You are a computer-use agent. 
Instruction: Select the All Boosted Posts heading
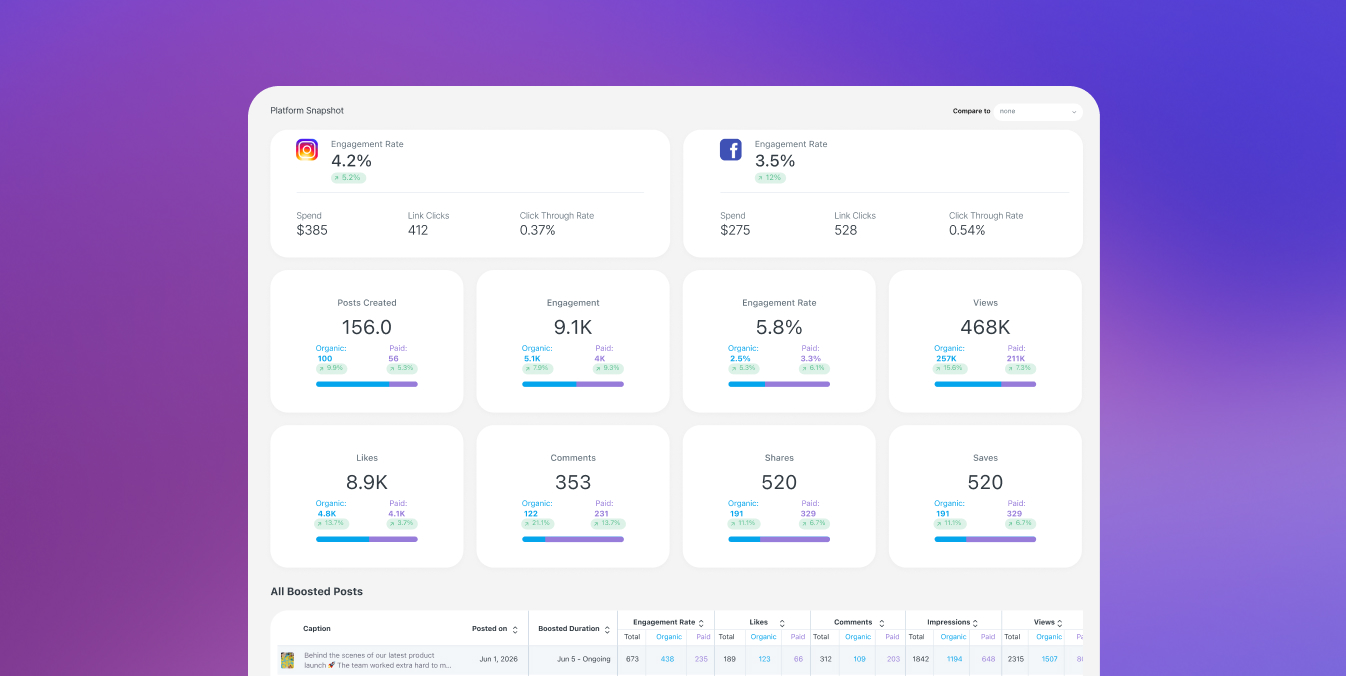pos(317,592)
